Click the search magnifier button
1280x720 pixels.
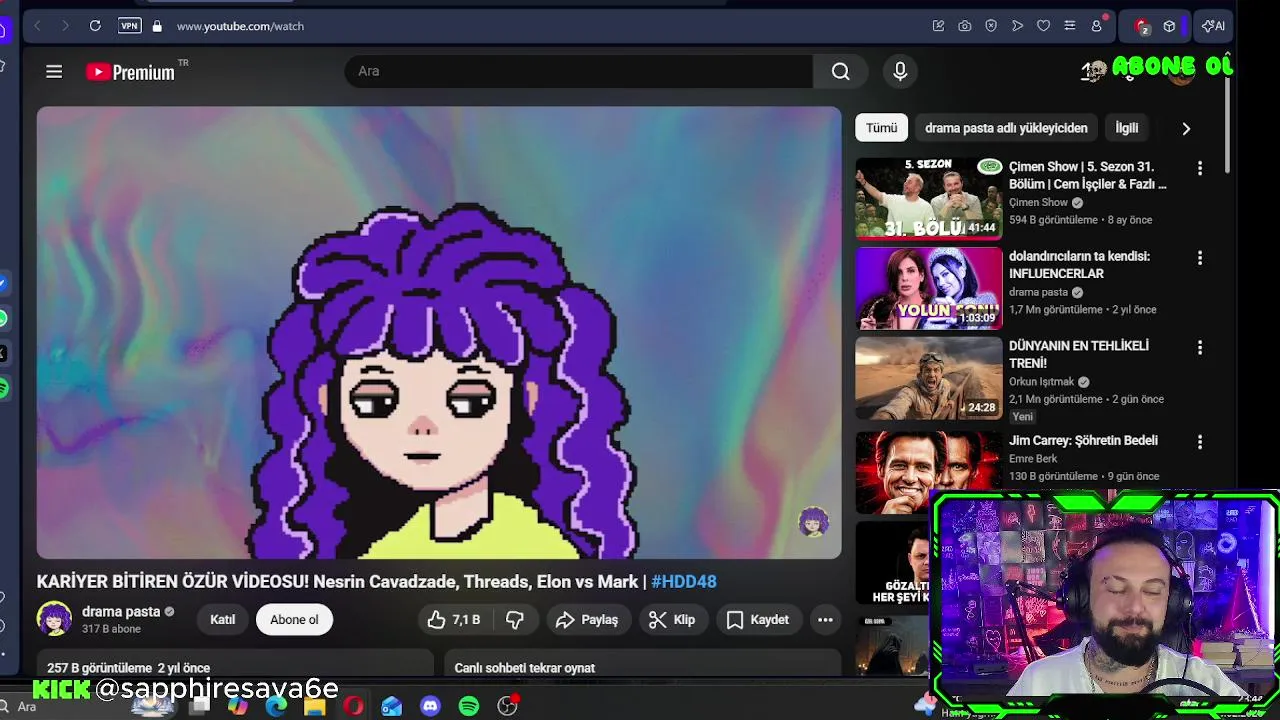click(841, 71)
